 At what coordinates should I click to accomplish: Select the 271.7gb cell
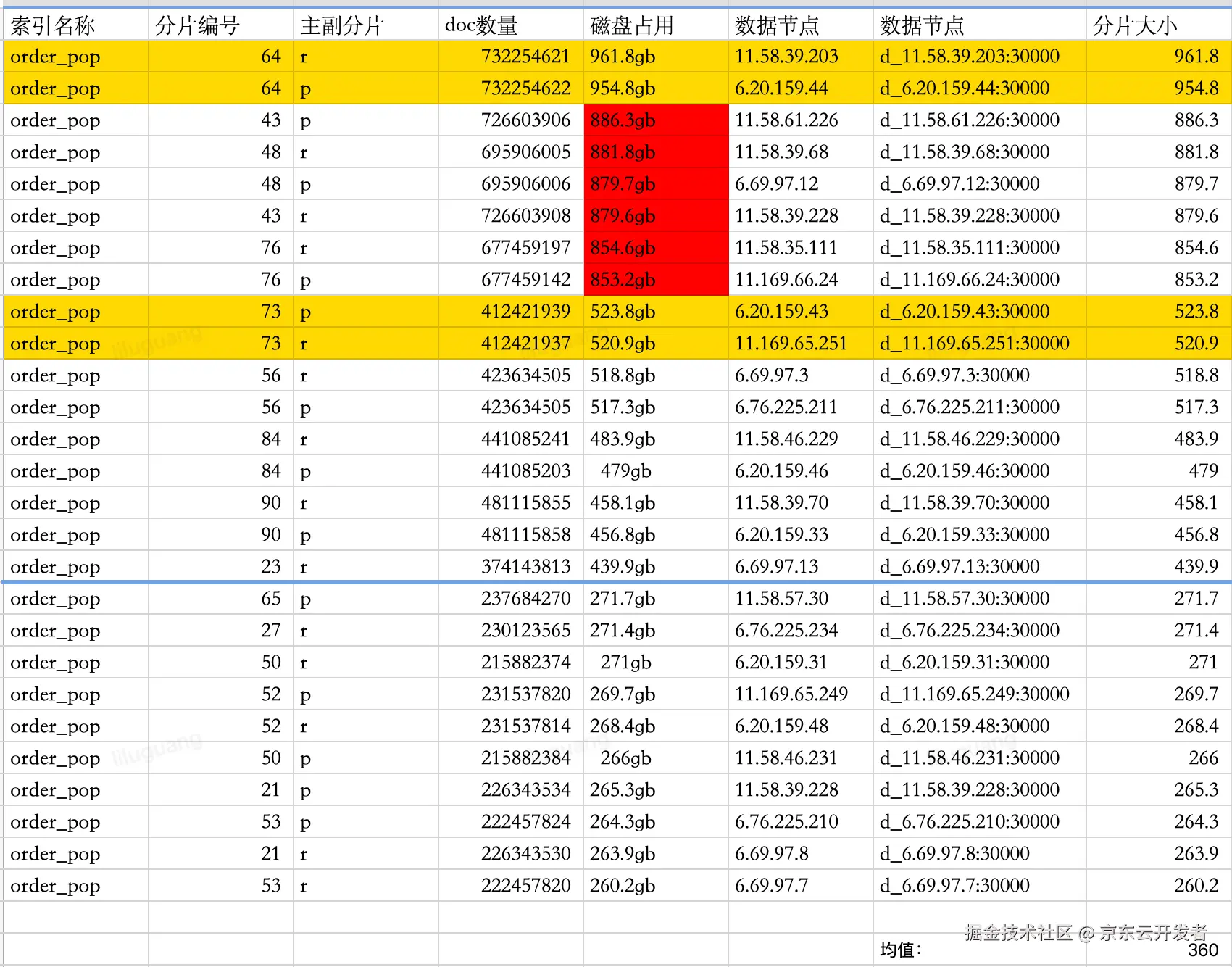[656, 599]
